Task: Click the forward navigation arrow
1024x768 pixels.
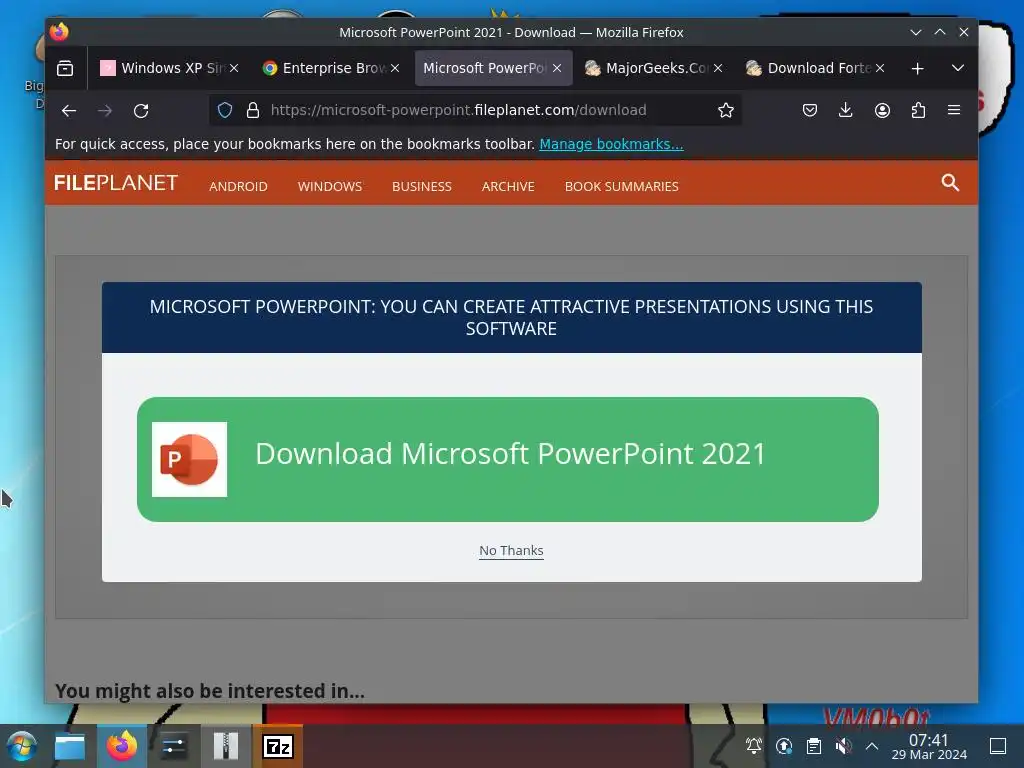Action: [x=104, y=110]
